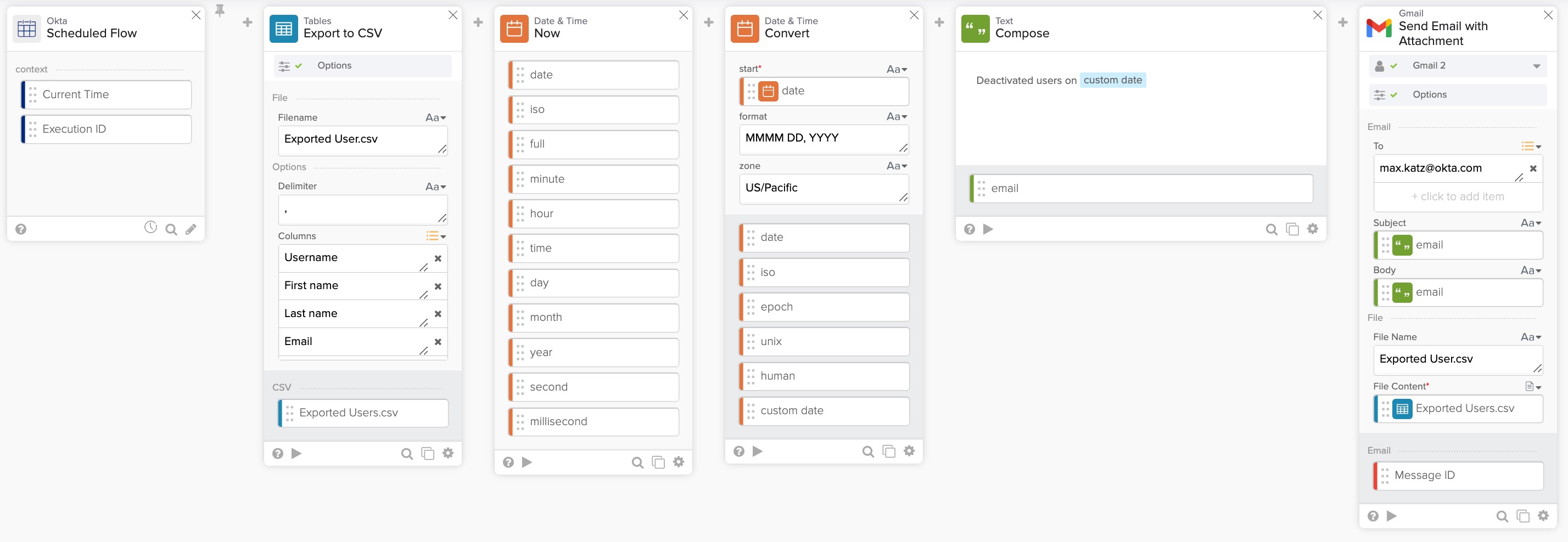
Task: Duplicate the Convert card
Action: click(889, 451)
